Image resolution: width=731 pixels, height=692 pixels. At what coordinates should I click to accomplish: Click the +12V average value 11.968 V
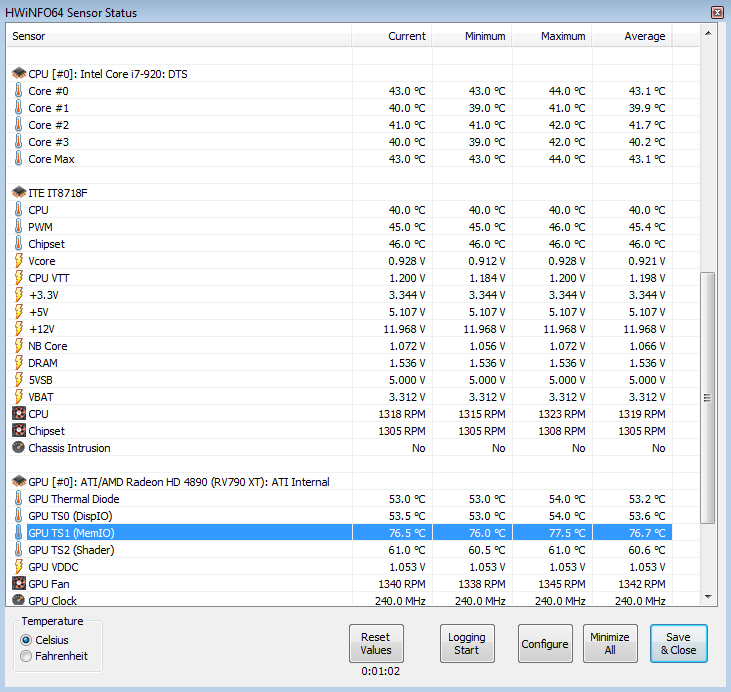click(644, 329)
